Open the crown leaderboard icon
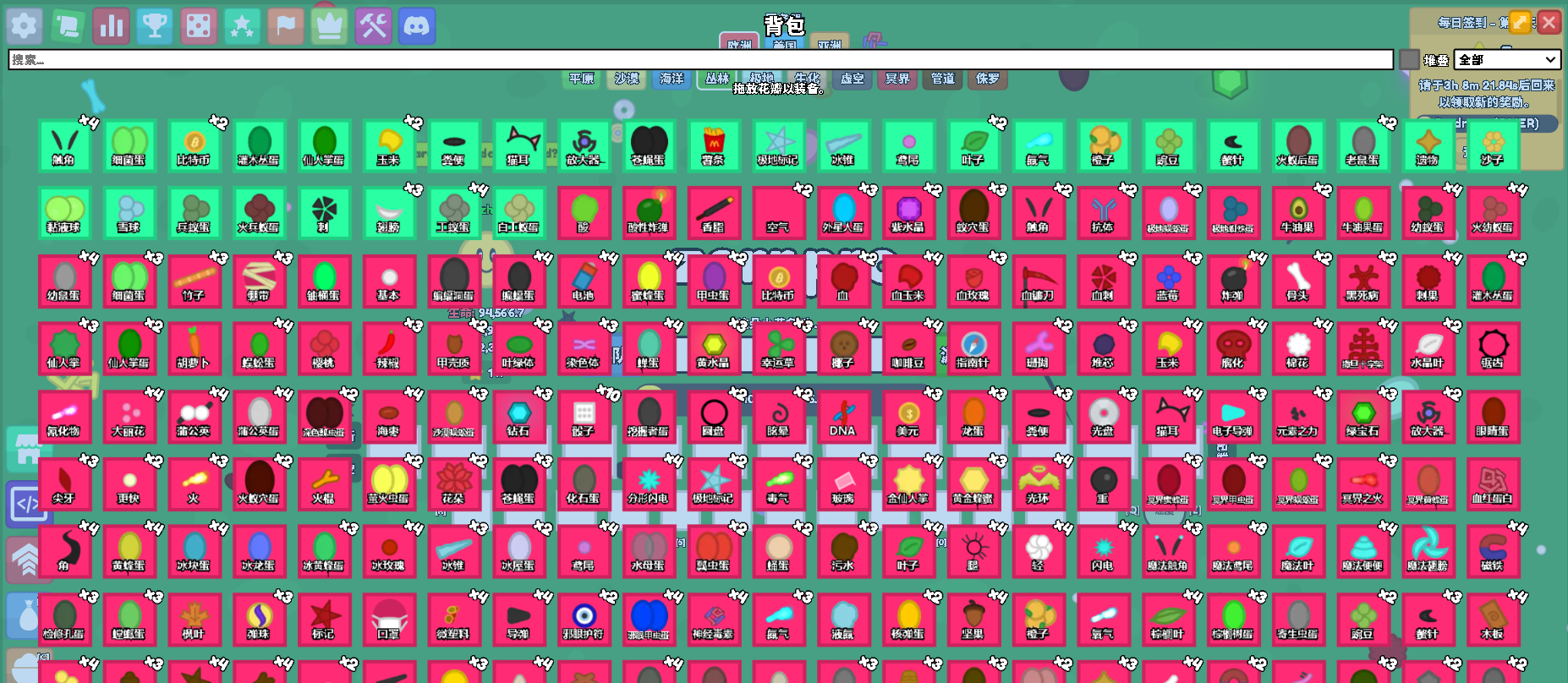The height and width of the screenshot is (683, 1568). tap(329, 26)
